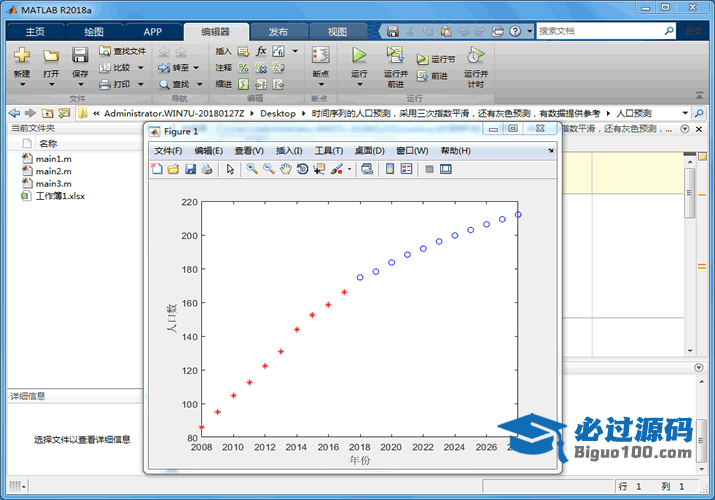Expand the address bar path dropdown

click(685, 113)
